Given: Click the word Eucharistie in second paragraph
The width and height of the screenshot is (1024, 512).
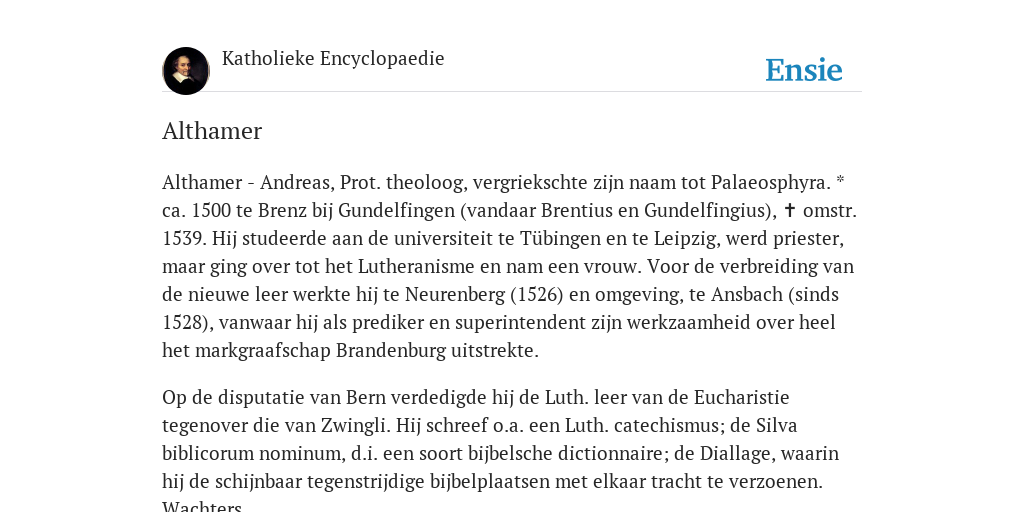Looking at the screenshot, I should coord(741,397).
